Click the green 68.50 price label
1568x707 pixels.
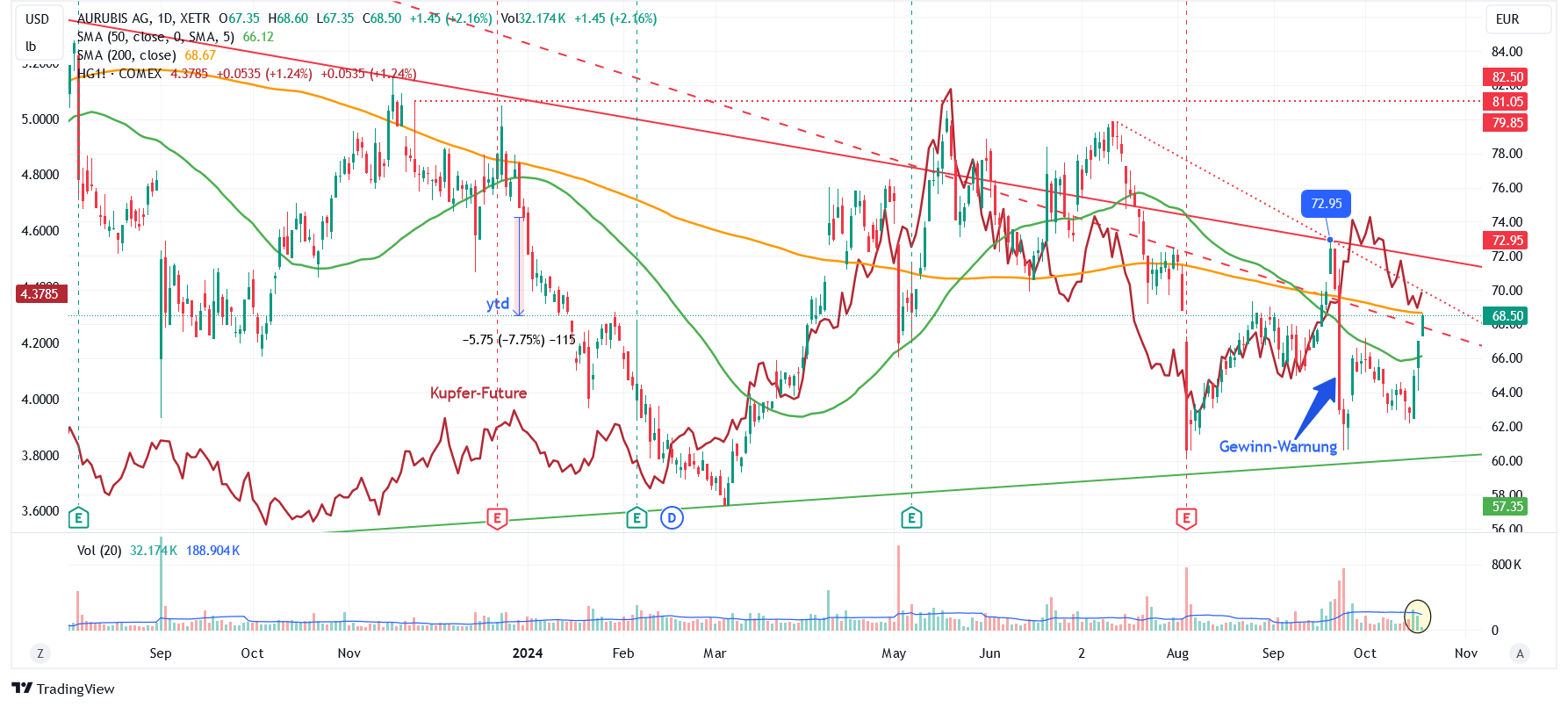tap(1507, 316)
